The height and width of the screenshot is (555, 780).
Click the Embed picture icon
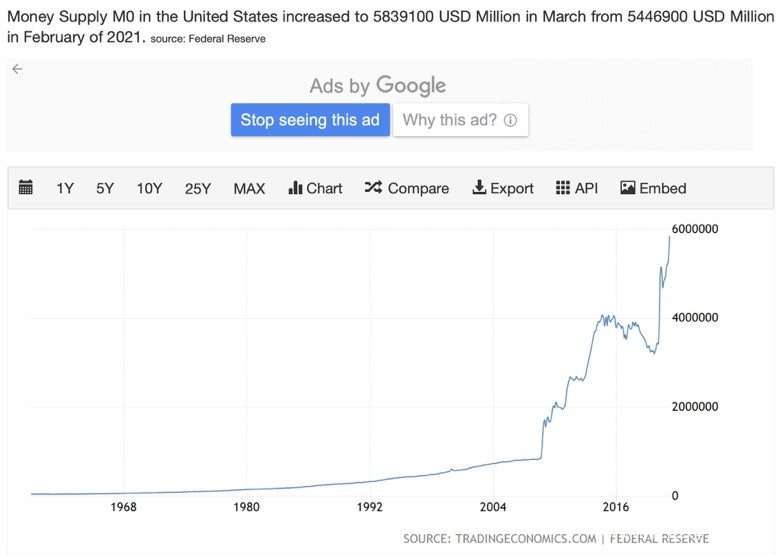tap(628, 188)
